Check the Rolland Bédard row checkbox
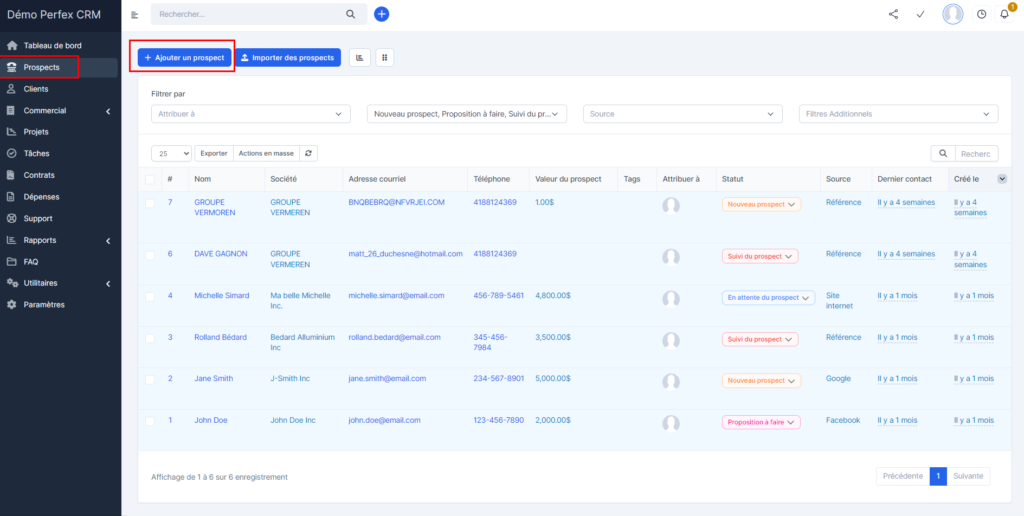The image size is (1024, 516). 150,338
